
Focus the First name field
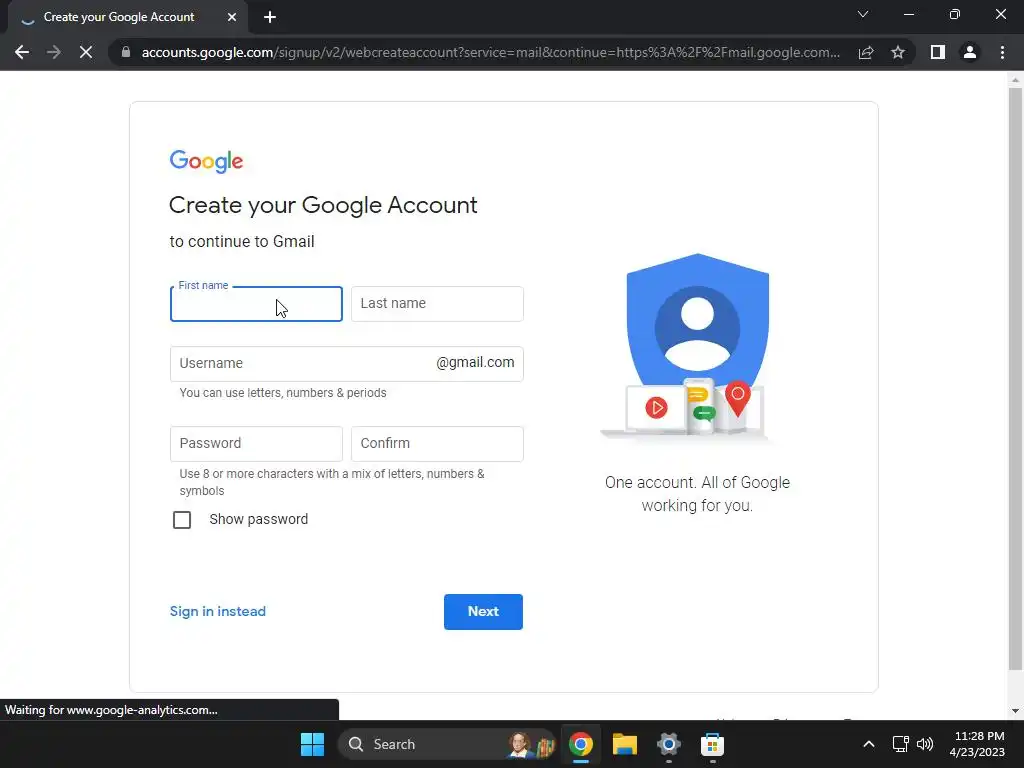[256, 304]
